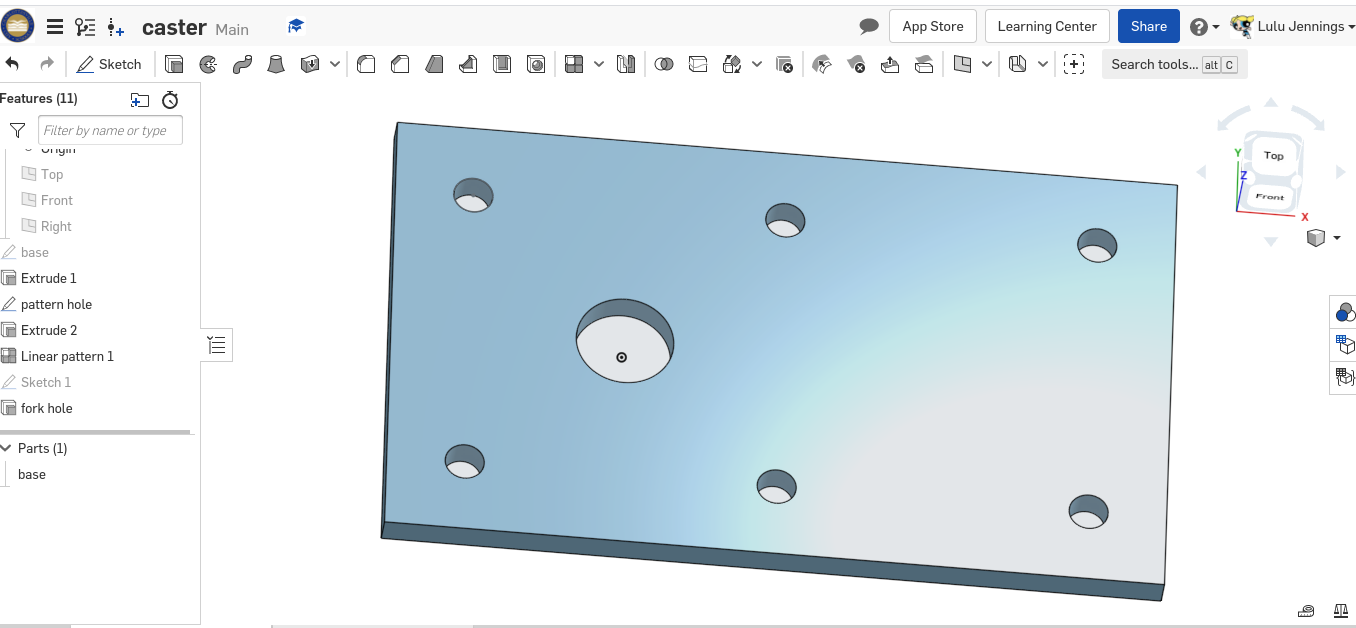Screen dimensions: 1356x628
Task: Expand the Thicken tool dropdown arrow
Action: pyautogui.click(x=335, y=64)
